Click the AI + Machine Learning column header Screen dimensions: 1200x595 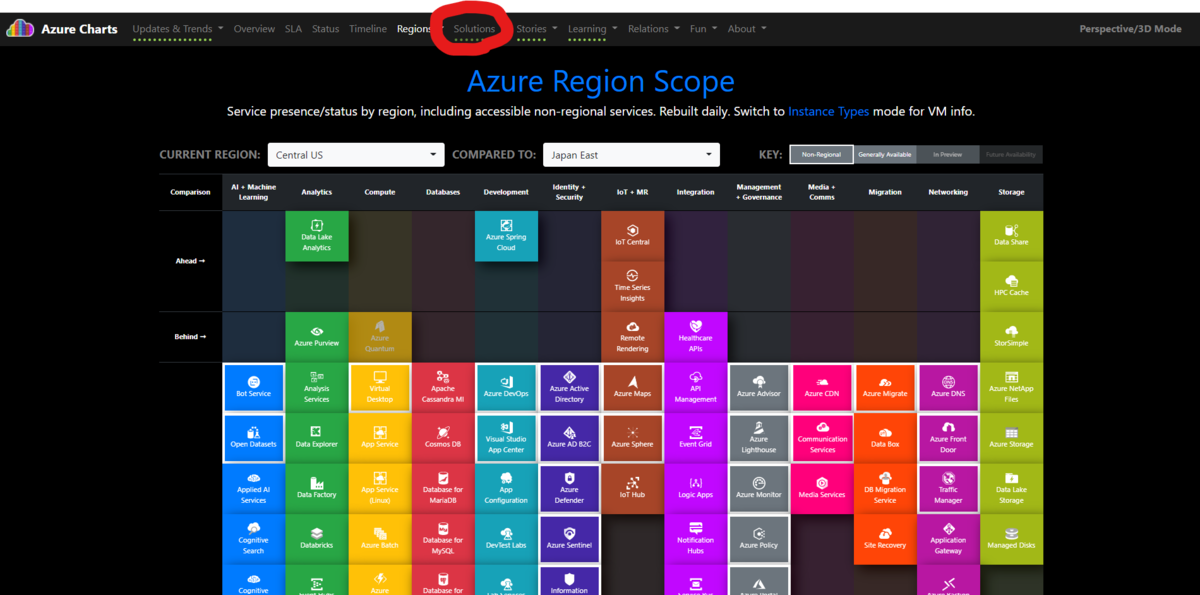(254, 192)
